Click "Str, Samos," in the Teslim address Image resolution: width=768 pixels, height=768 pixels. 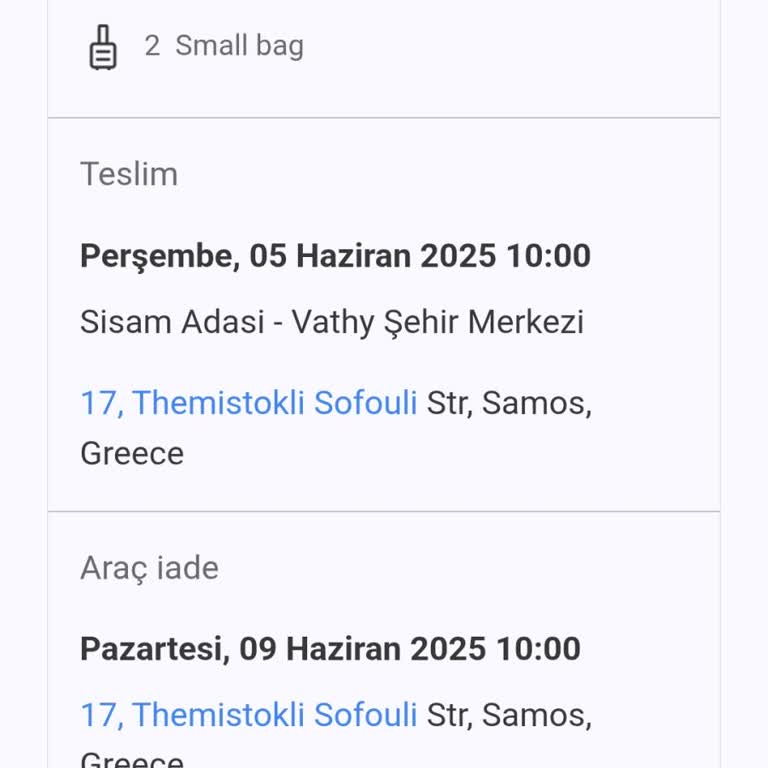coord(509,403)
